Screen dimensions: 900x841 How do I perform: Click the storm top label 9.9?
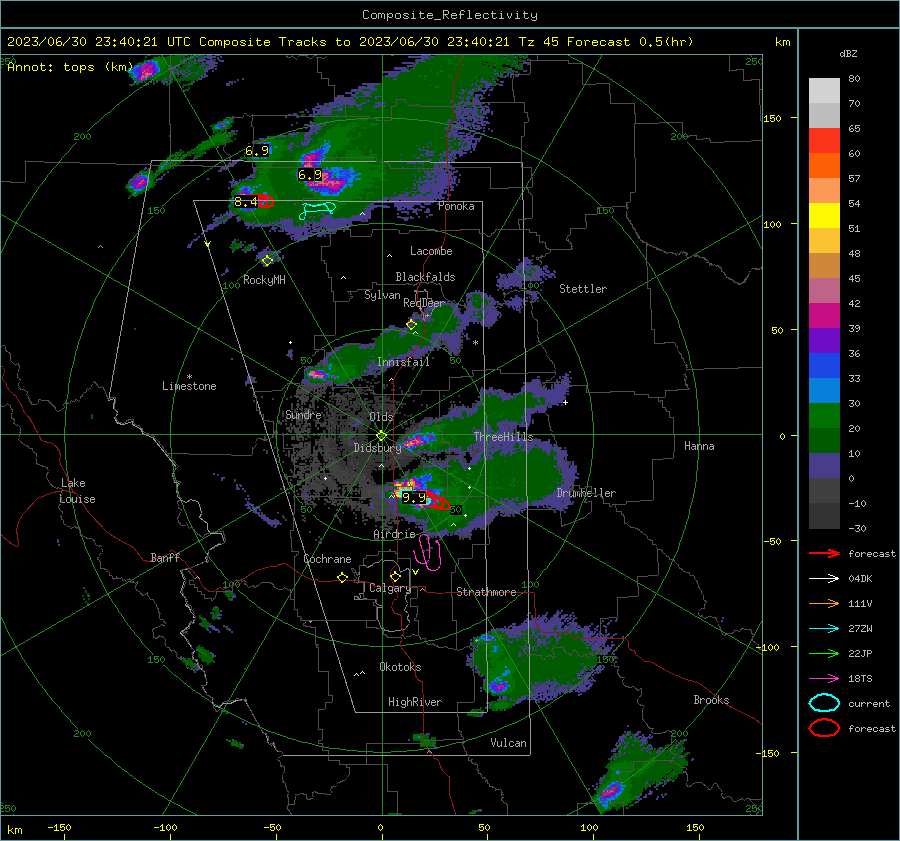coord(414,498)
